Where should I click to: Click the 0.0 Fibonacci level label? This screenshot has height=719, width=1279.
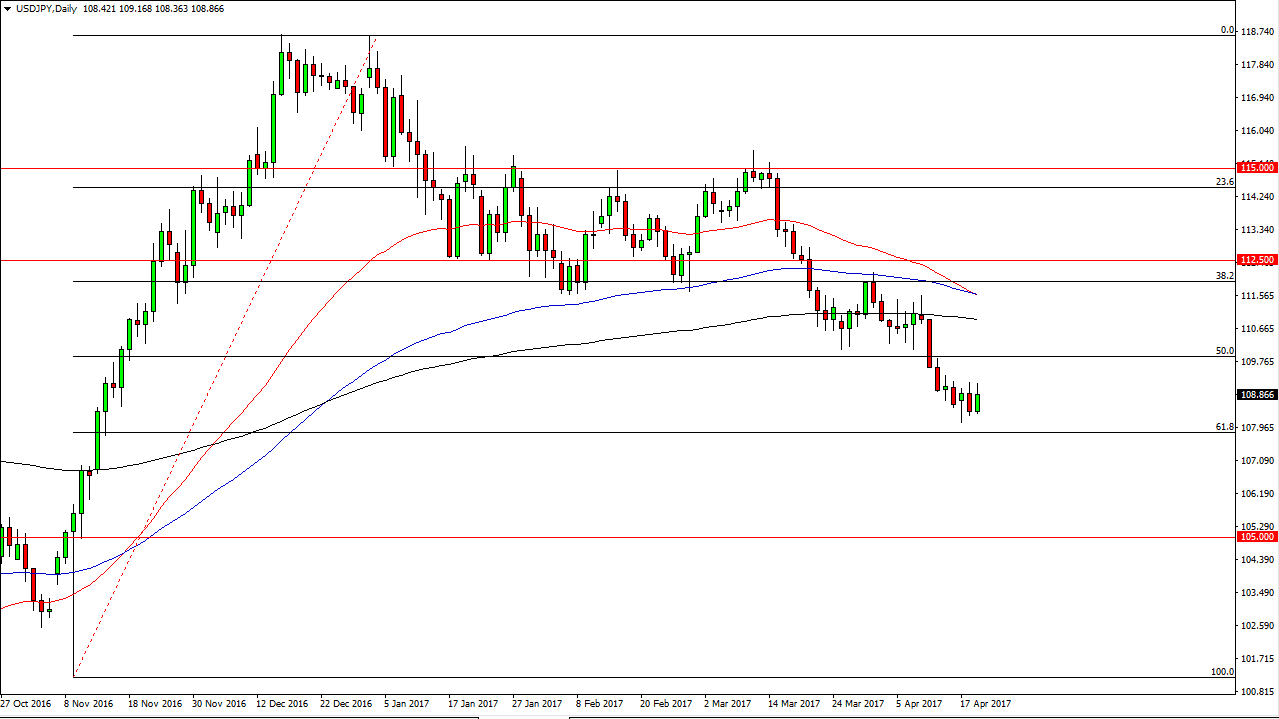coord(1225,31)
